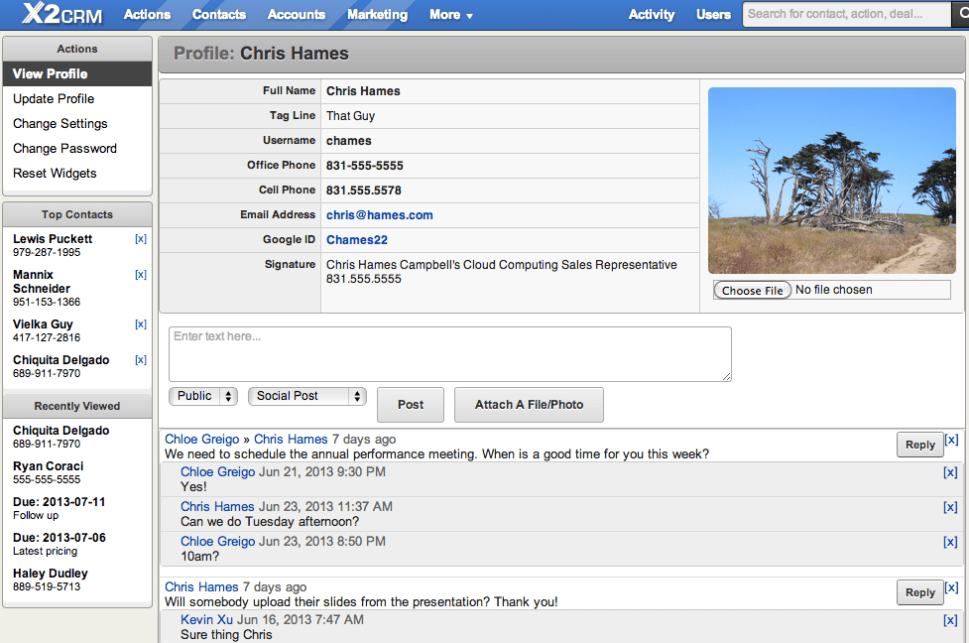Screen dimensions: 969x643
Task: Click the 'That Guy' tag line value
Action: click(x=350, y=116)
